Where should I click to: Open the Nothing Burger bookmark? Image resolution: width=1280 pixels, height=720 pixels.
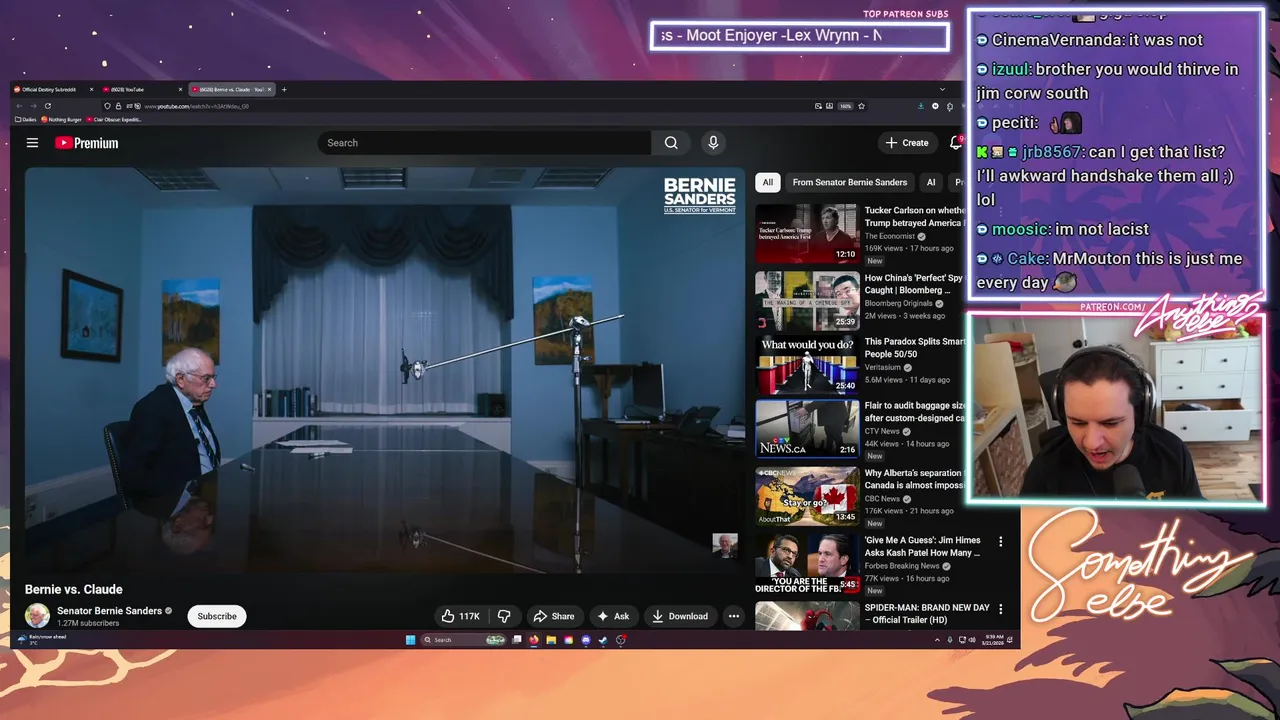point(62,119)
